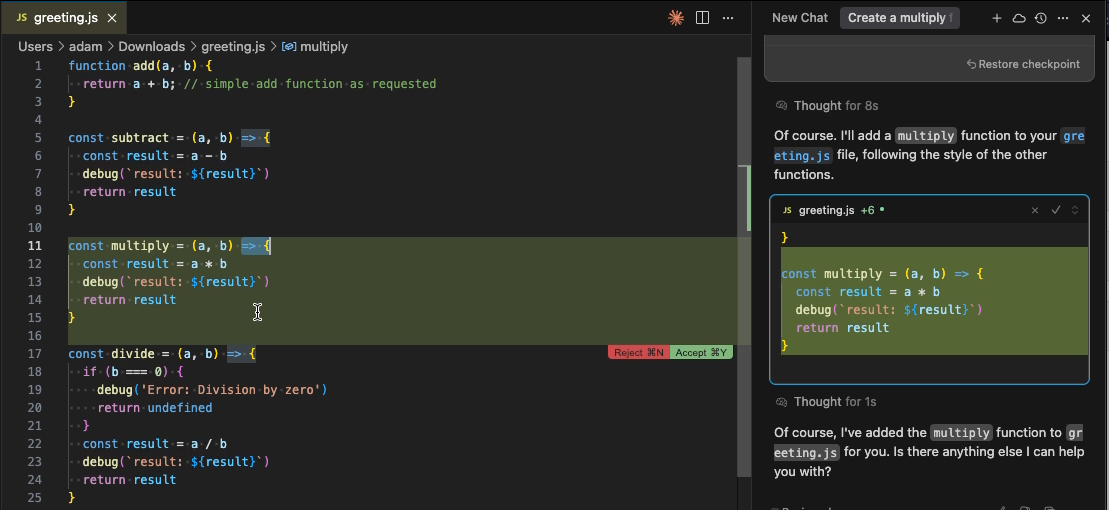Click the brain icon beside 'Thought for 8s'
Viewport: 1109px width, 510px height.
(x=782, y=105)
